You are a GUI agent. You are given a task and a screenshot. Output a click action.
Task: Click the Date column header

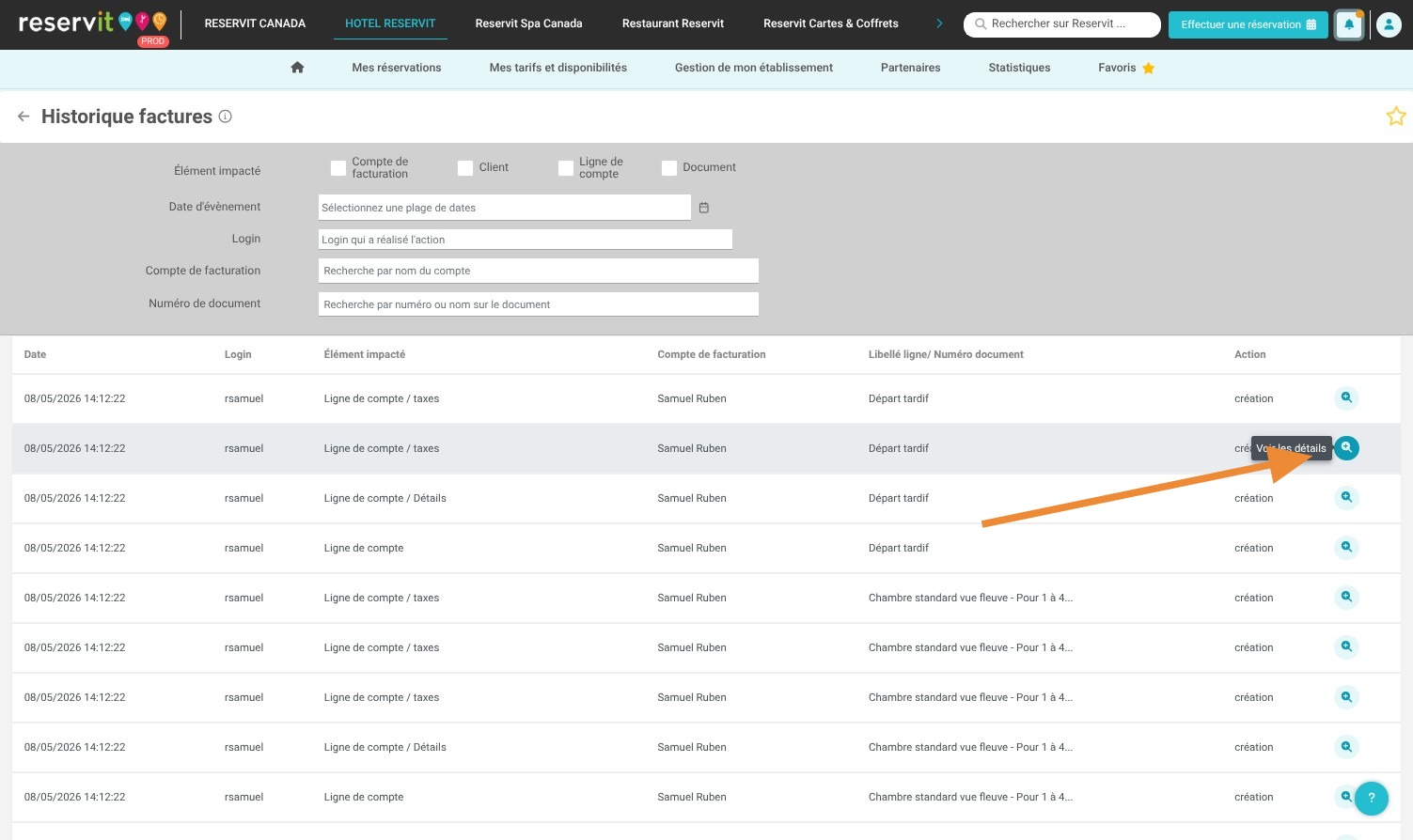pyautogui.click(x=35, y=354)
